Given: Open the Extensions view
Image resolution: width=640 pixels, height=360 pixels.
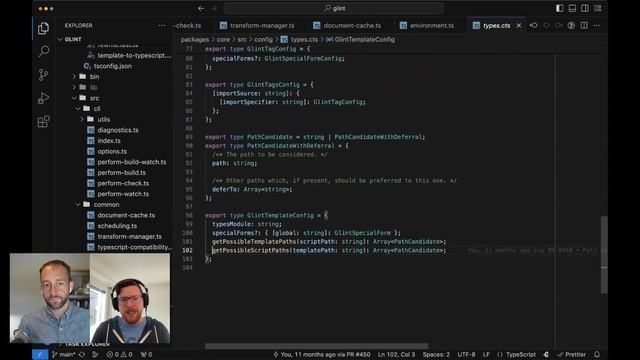Looking at the screenshot, I should point(43,121).
